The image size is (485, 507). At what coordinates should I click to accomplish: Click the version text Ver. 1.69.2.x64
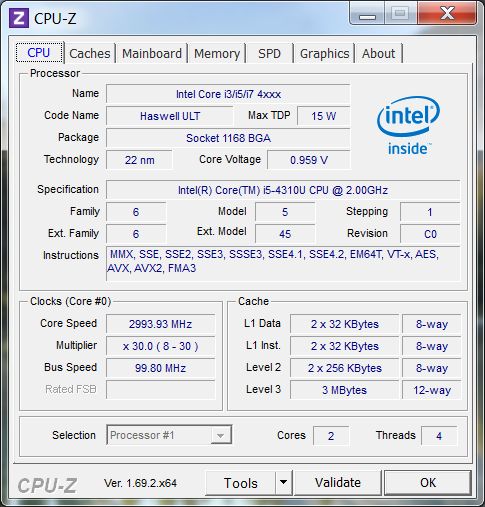tap(140, 483)
